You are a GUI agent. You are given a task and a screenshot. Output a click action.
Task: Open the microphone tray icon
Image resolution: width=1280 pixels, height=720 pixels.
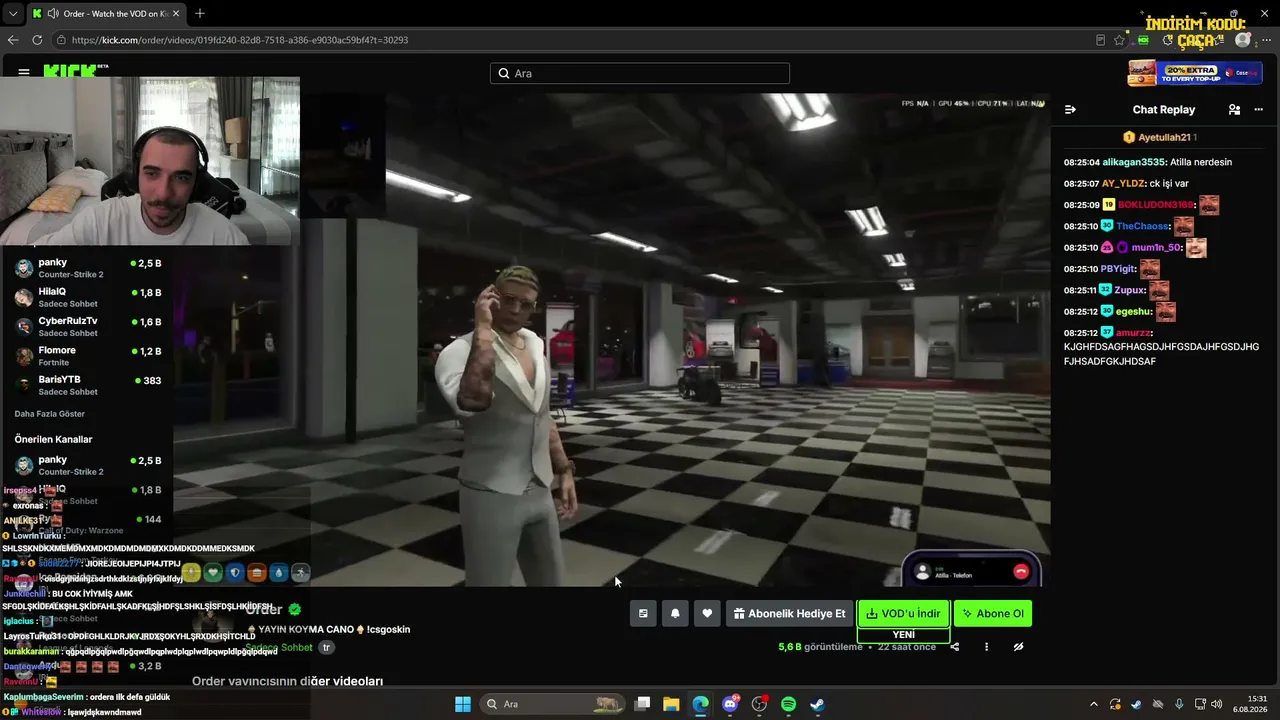pyautogui.click(x=1179, y=704)
